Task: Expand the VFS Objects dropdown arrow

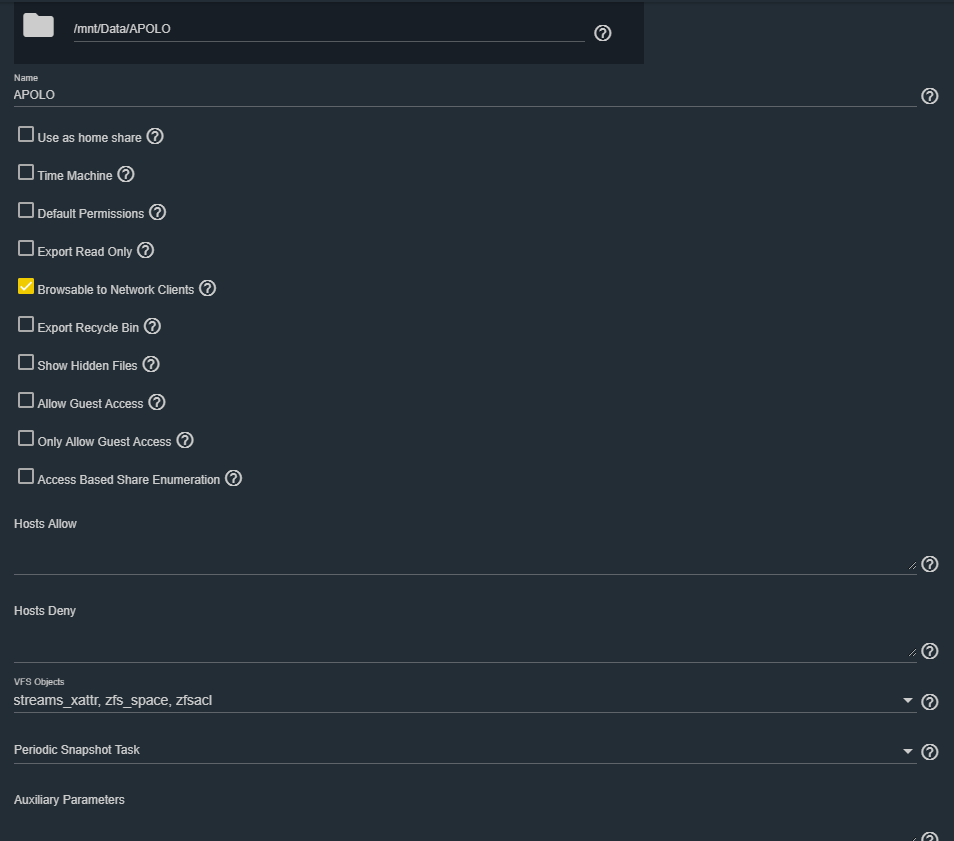Action: click(907, 701)
